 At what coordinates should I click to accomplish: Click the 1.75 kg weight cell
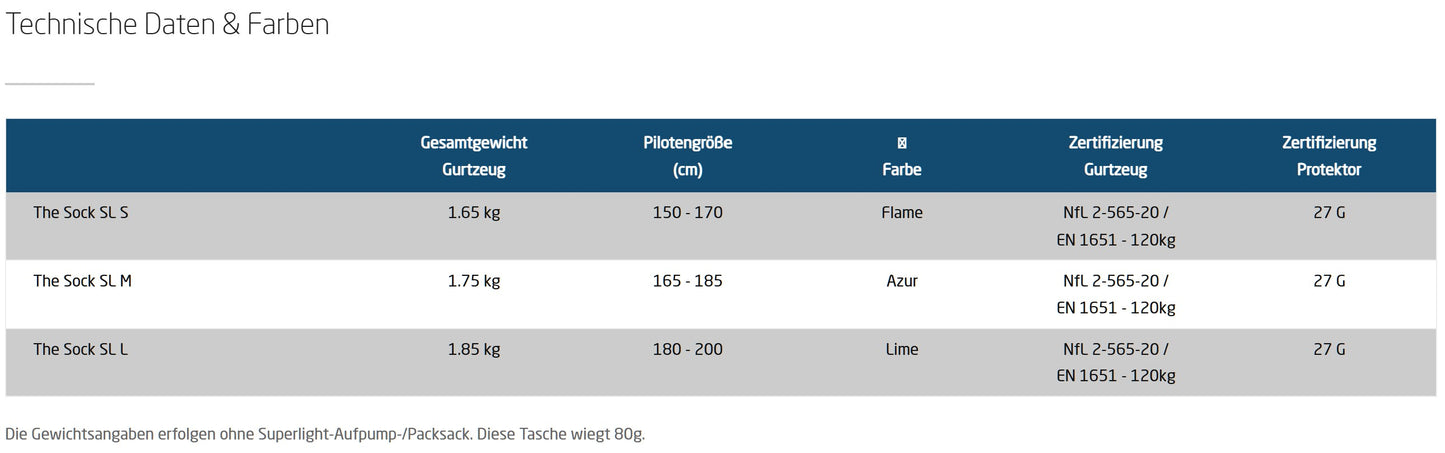474,281
